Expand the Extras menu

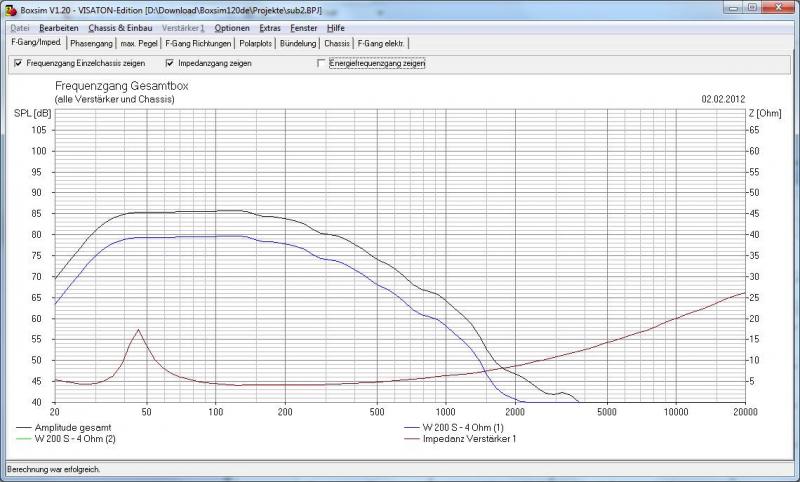[x=270, y=28]
